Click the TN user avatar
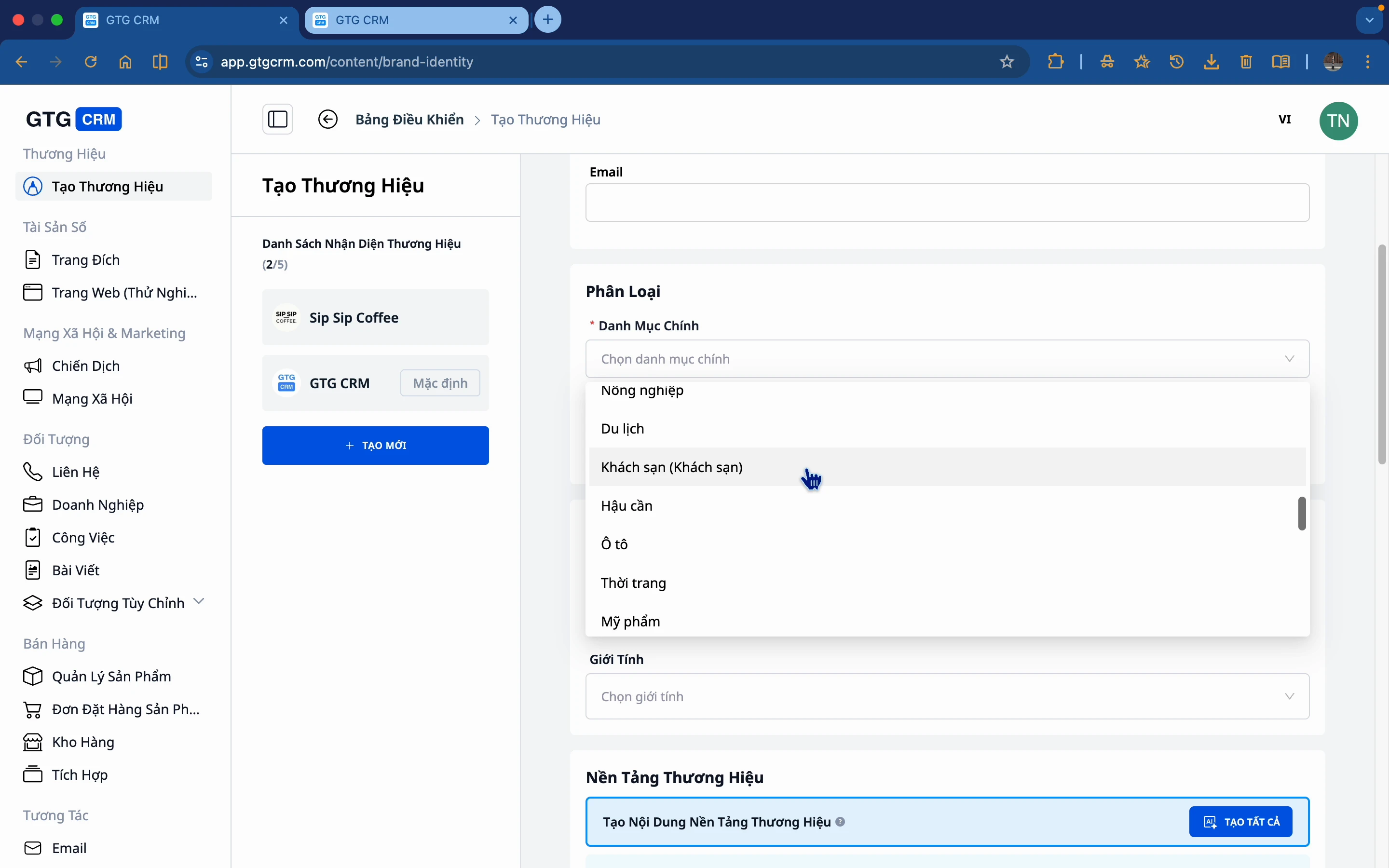Image resolution: width=1389 pixels, height=868 pixels. (x=1338, y=121)
